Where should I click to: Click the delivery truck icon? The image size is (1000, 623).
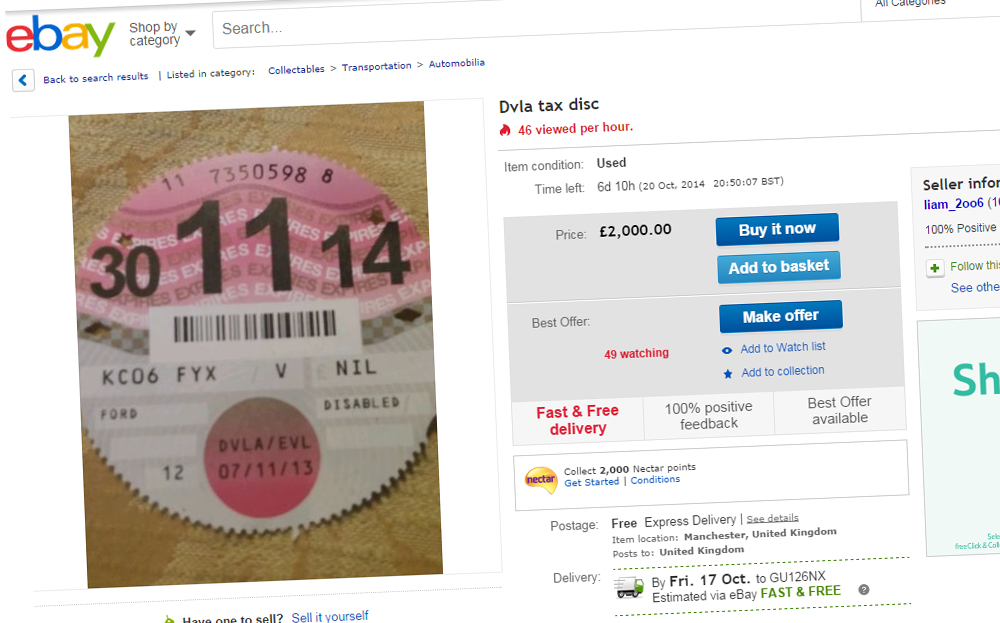[629, 587]
